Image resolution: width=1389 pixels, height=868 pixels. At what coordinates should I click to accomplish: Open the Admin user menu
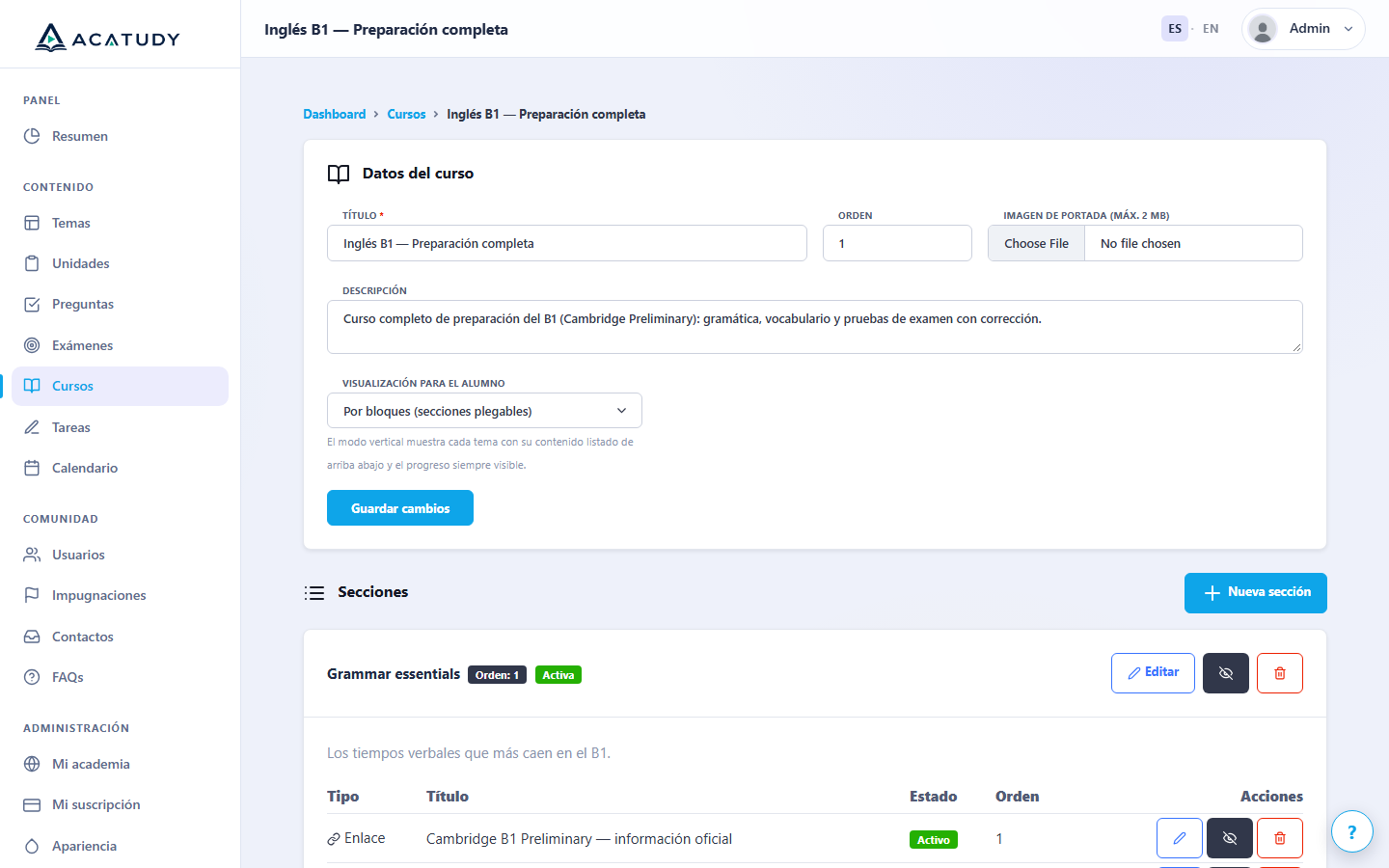1303,29
